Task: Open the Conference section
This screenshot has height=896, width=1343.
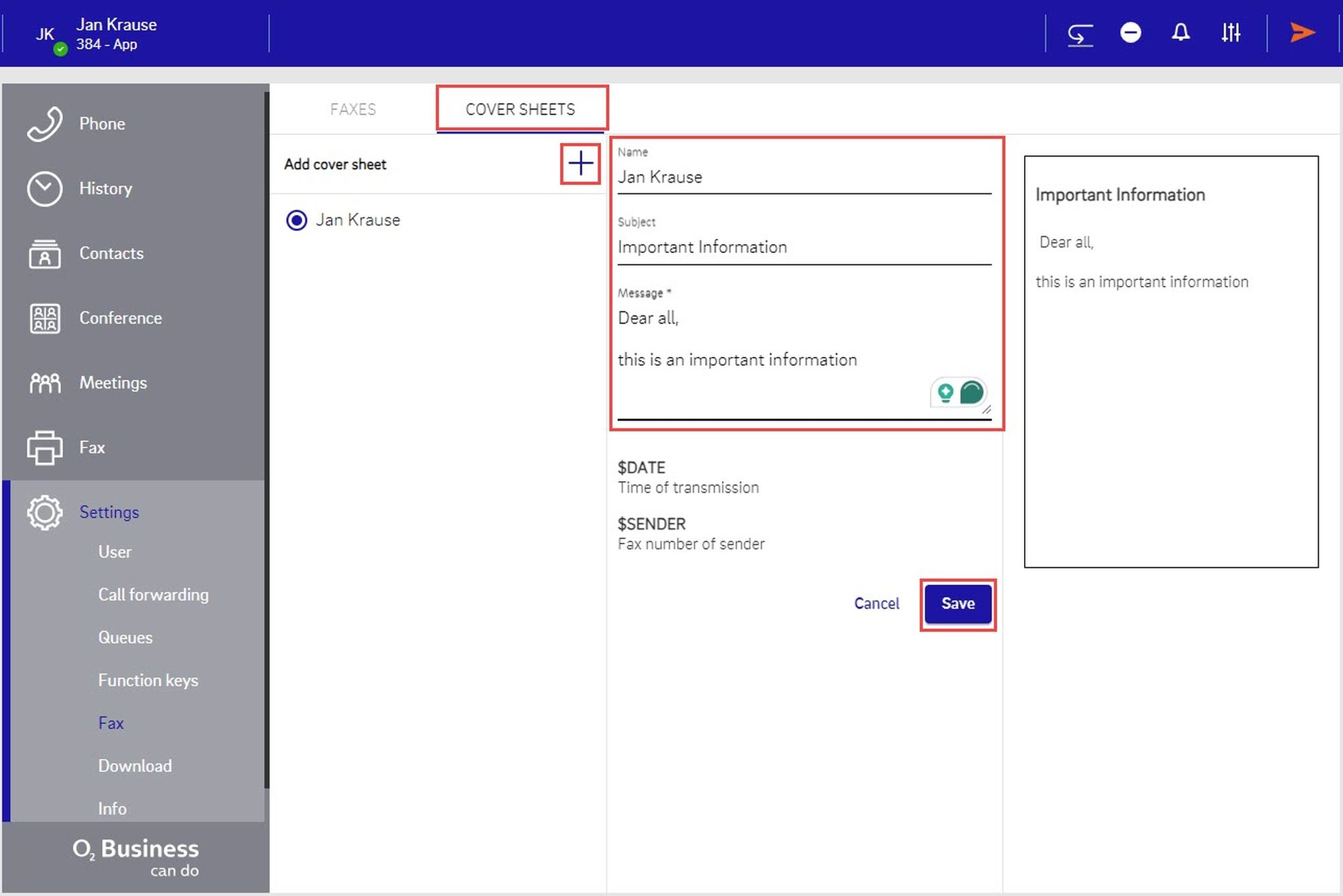Action: (x=120, y=318)
